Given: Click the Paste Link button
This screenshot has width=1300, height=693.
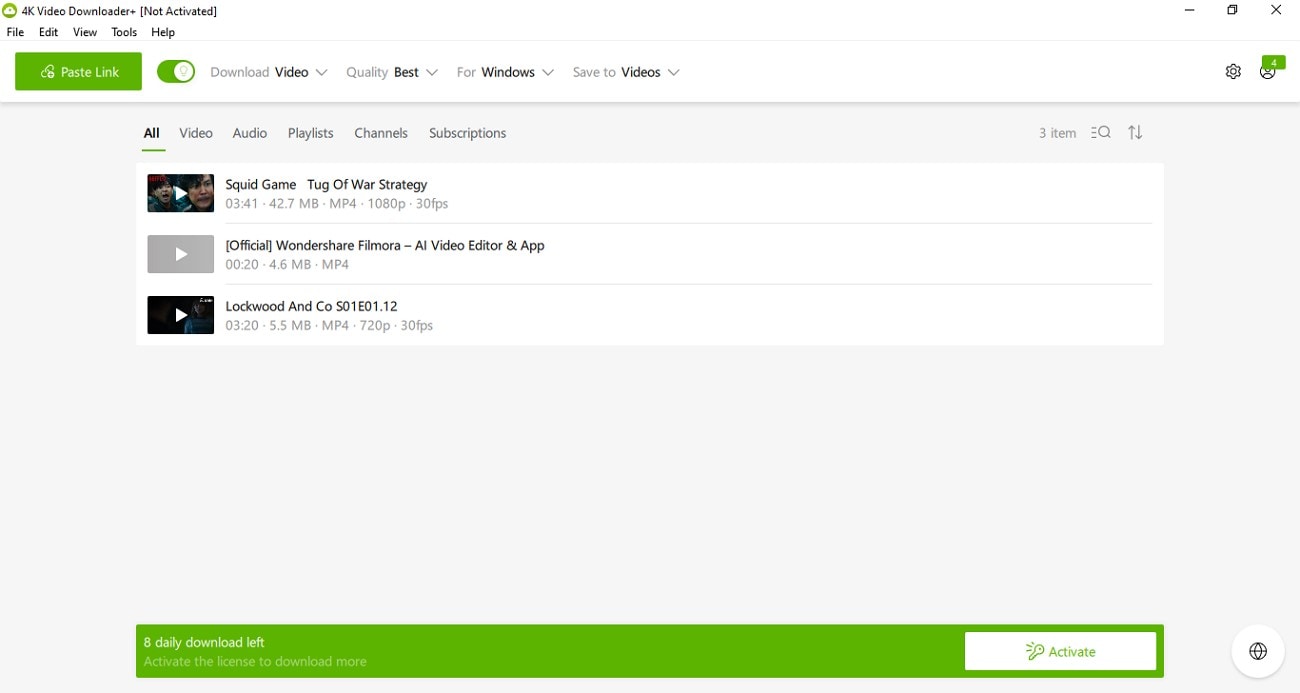Looking at the screenshot, I should pyautogui.click(x=78, y=72).
